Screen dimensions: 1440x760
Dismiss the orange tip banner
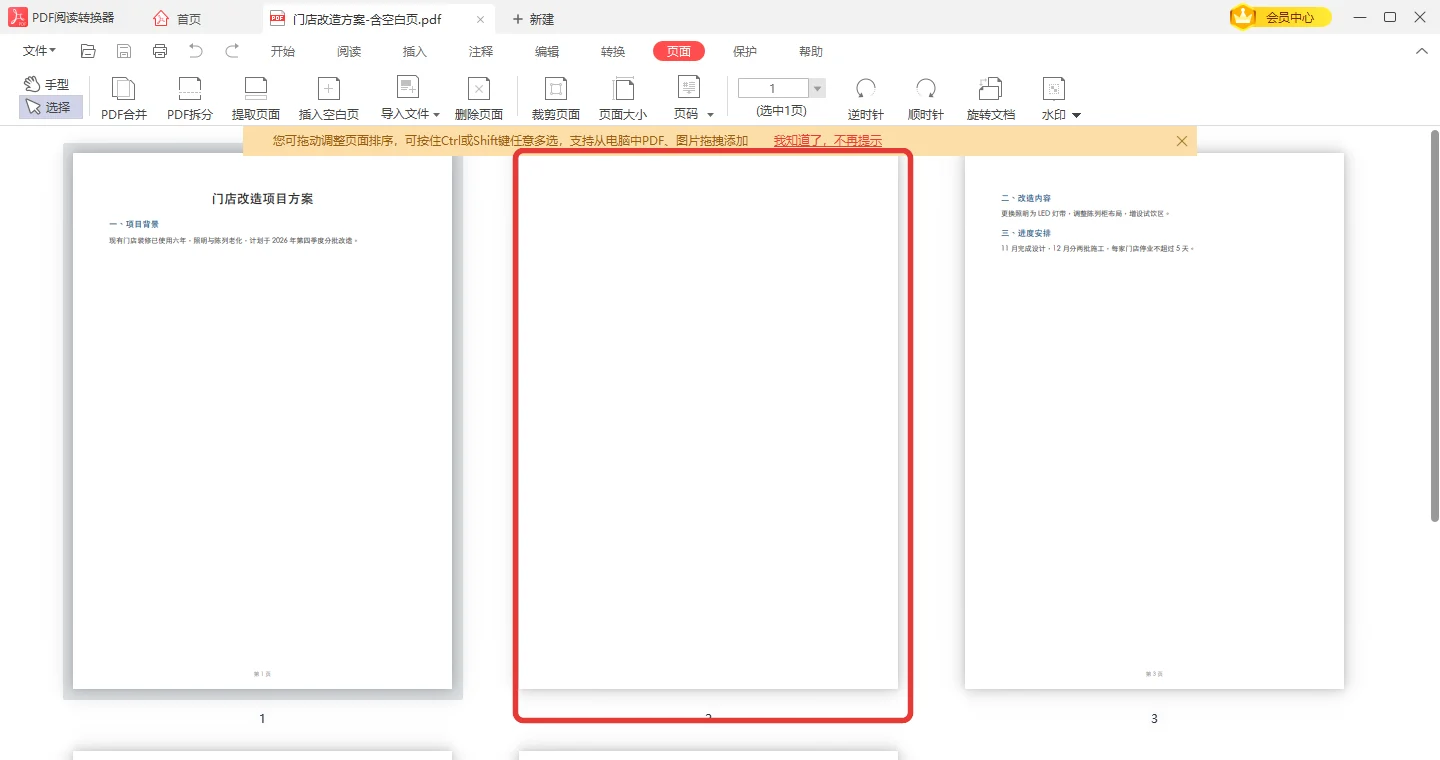pyautogui.click(x=1182, y=141)
